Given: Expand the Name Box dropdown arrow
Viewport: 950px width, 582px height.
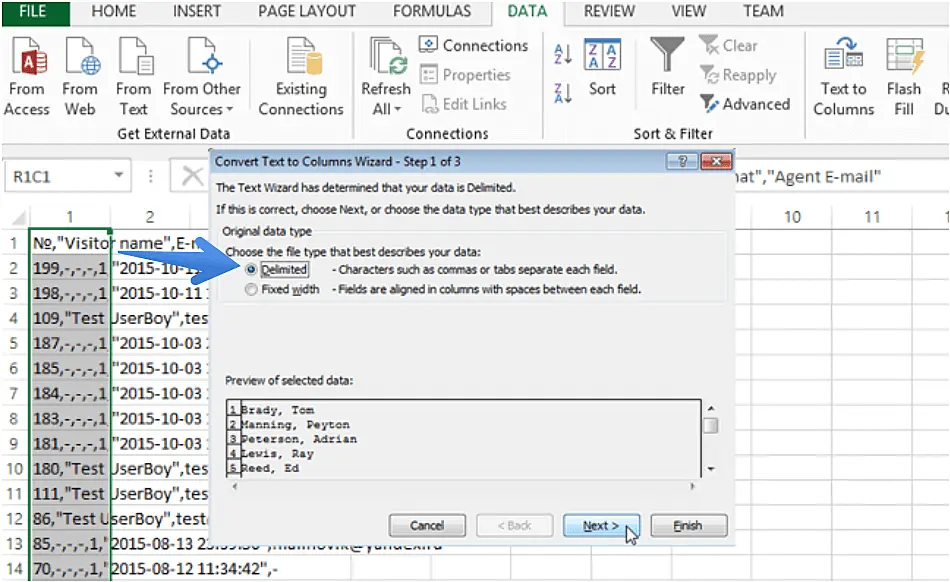Looking at the screenshot, I should click(119, 176).
